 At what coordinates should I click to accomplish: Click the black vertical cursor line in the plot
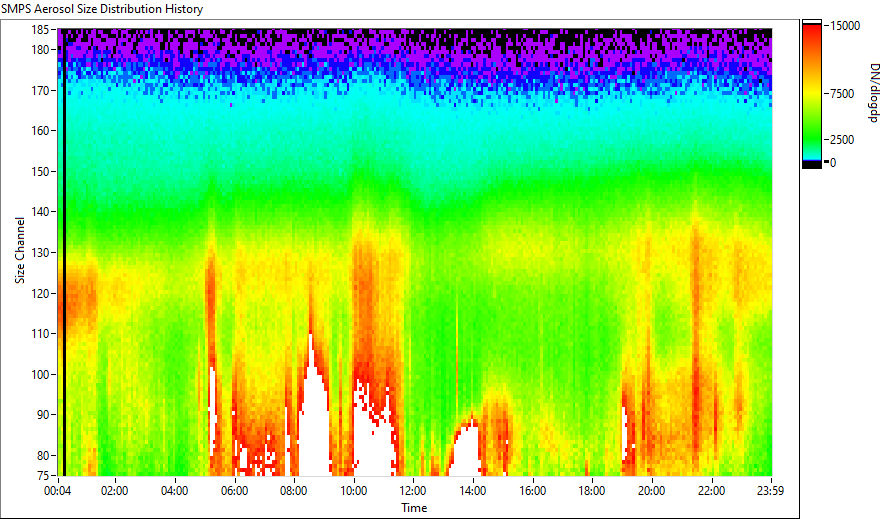pyautogui.click(x=64, y=252)
